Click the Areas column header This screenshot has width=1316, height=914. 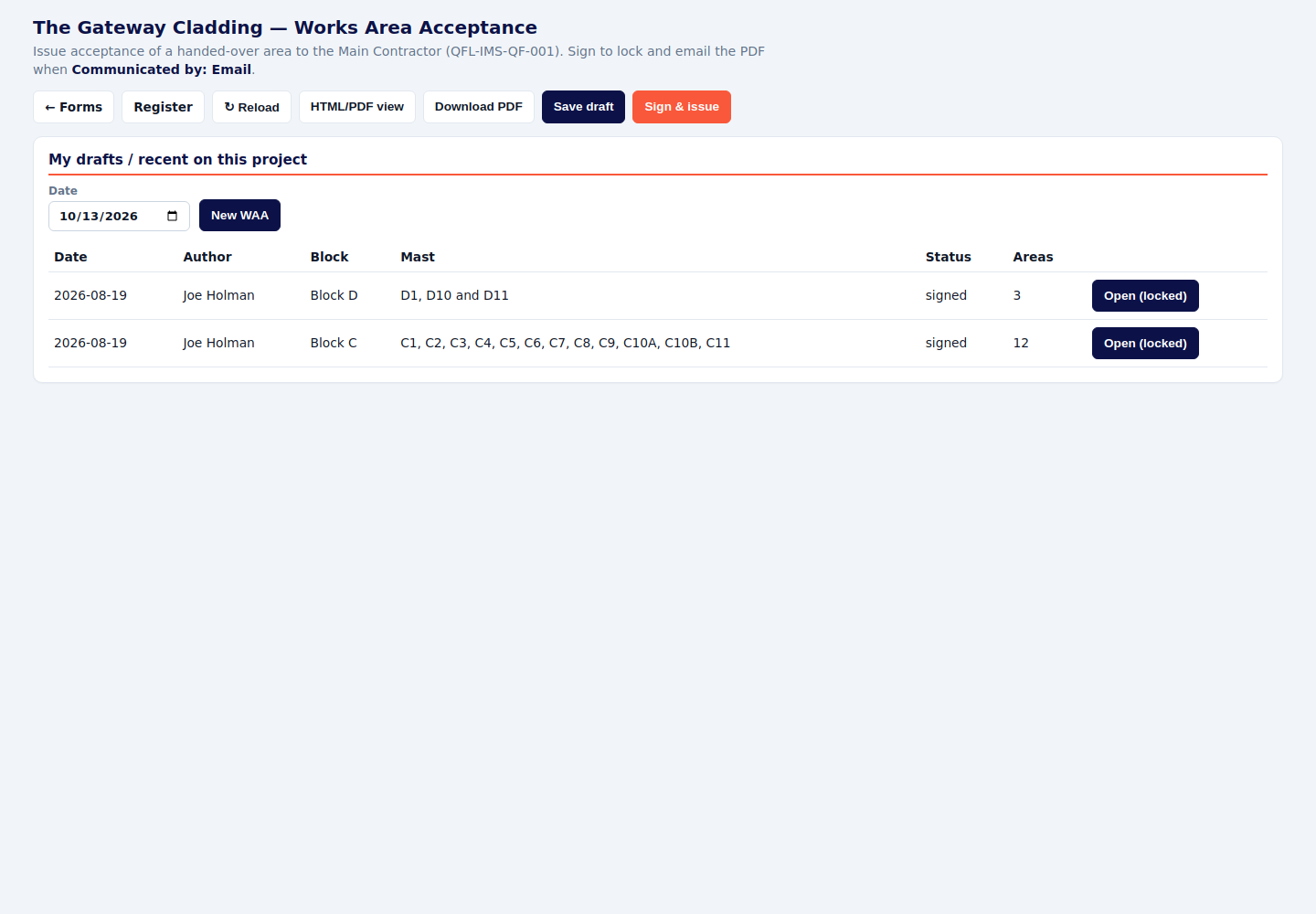click(1033, 257)
